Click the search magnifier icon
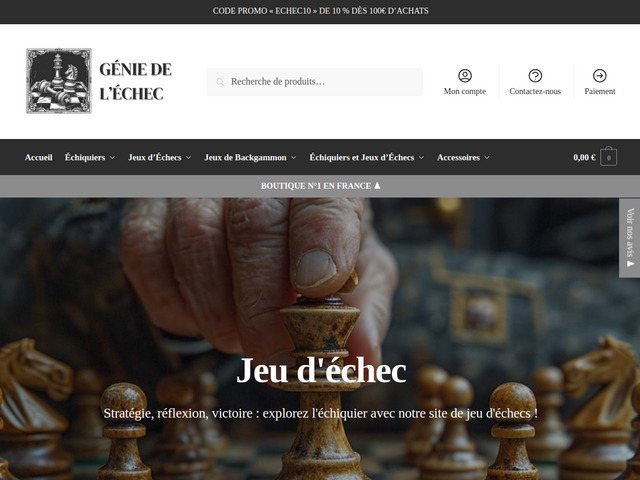Screen dimensions: 640x480 (220, 82)
